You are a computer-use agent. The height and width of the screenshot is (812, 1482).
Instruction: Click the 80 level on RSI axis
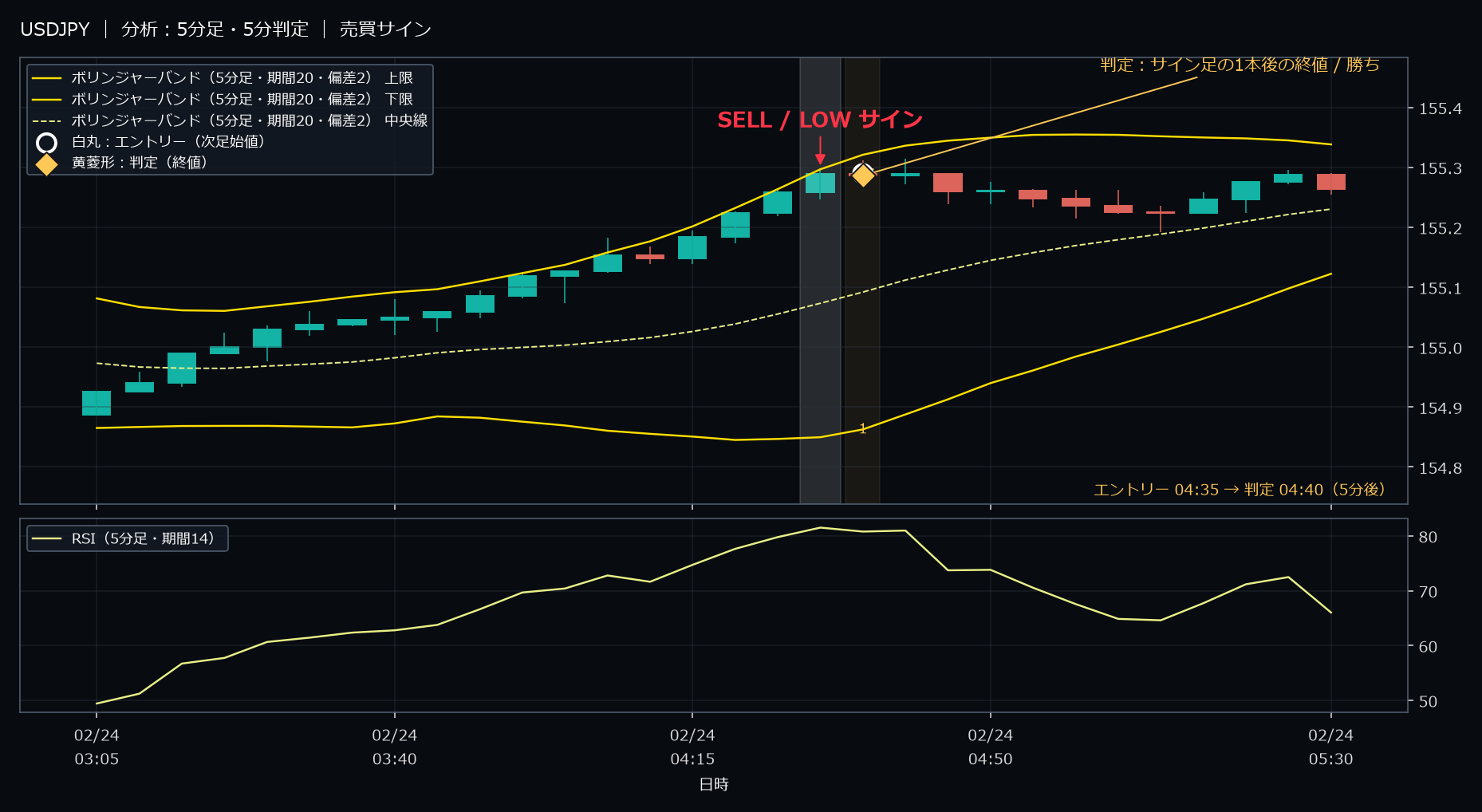pos(1428,538)
